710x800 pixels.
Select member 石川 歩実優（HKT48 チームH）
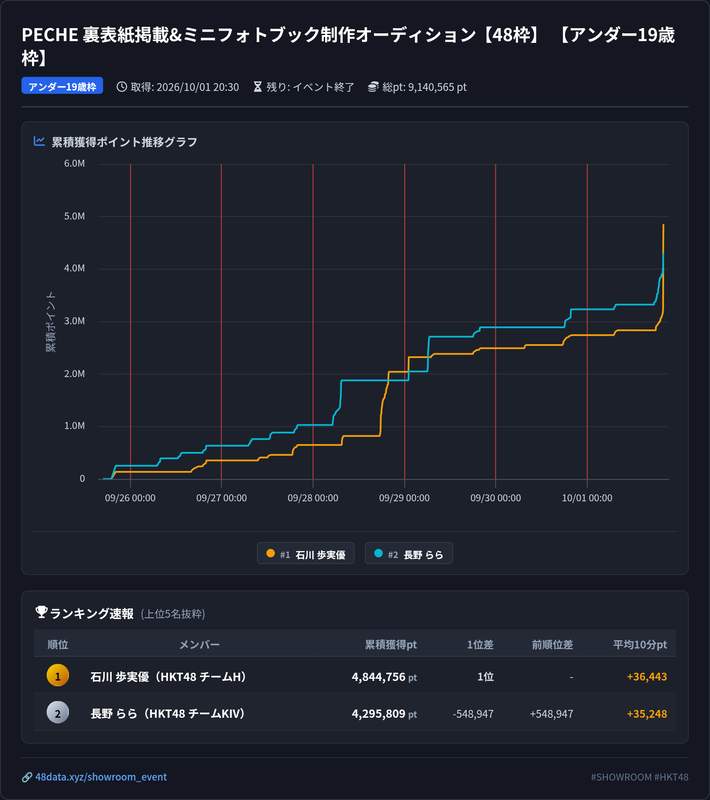(x=170, y=677)
